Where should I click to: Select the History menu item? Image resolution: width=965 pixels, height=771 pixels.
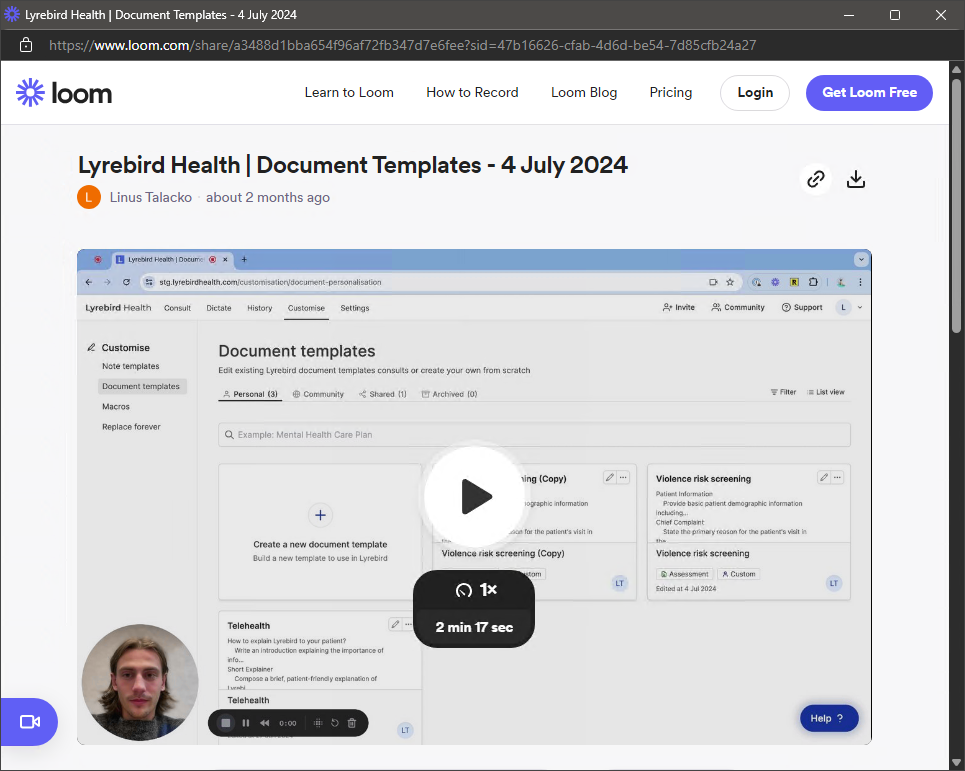260,308
